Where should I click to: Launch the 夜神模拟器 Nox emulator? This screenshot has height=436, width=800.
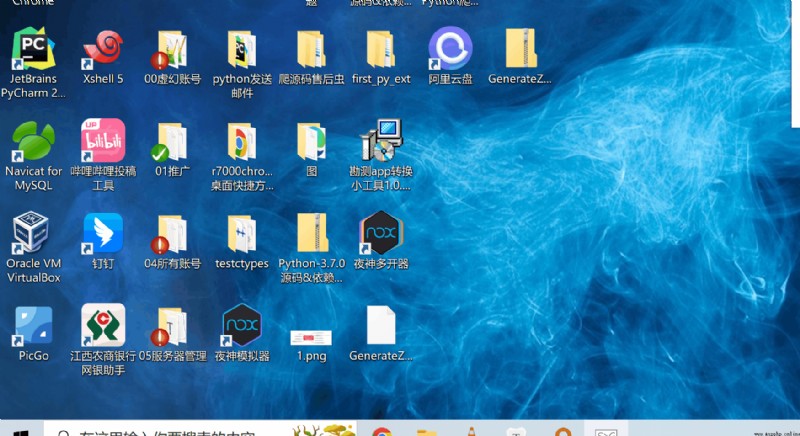click(242, 325)
